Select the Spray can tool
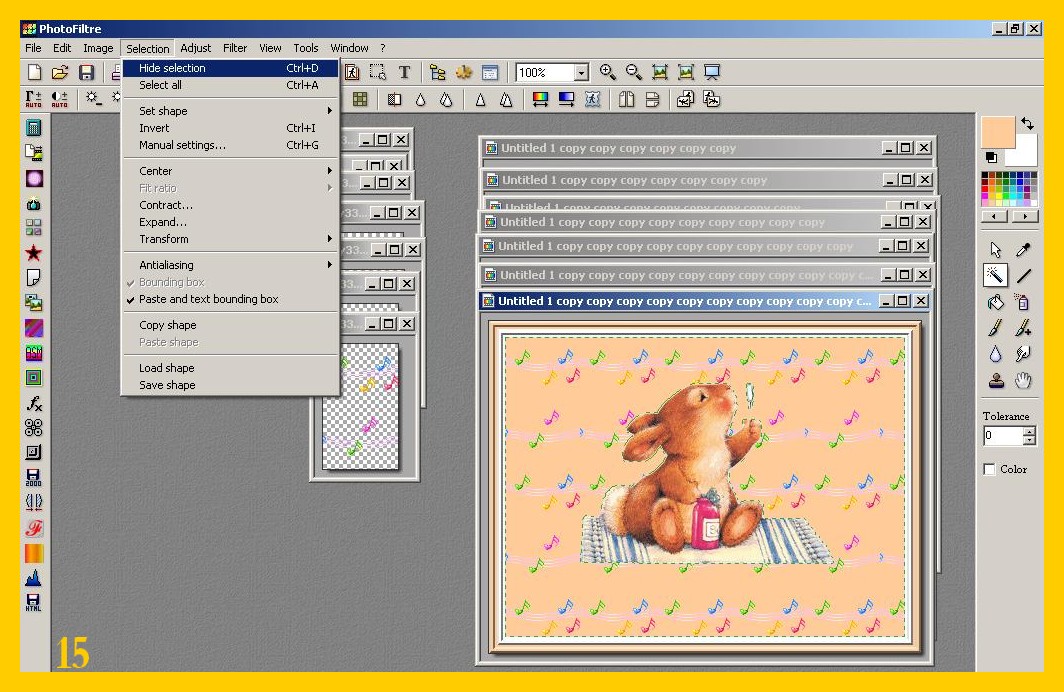 tap(1023, 301)
